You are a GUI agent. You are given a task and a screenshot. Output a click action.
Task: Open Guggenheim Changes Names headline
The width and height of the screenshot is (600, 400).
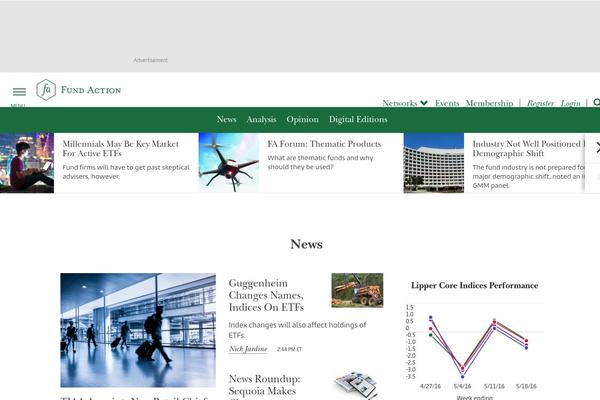[266, 295]
